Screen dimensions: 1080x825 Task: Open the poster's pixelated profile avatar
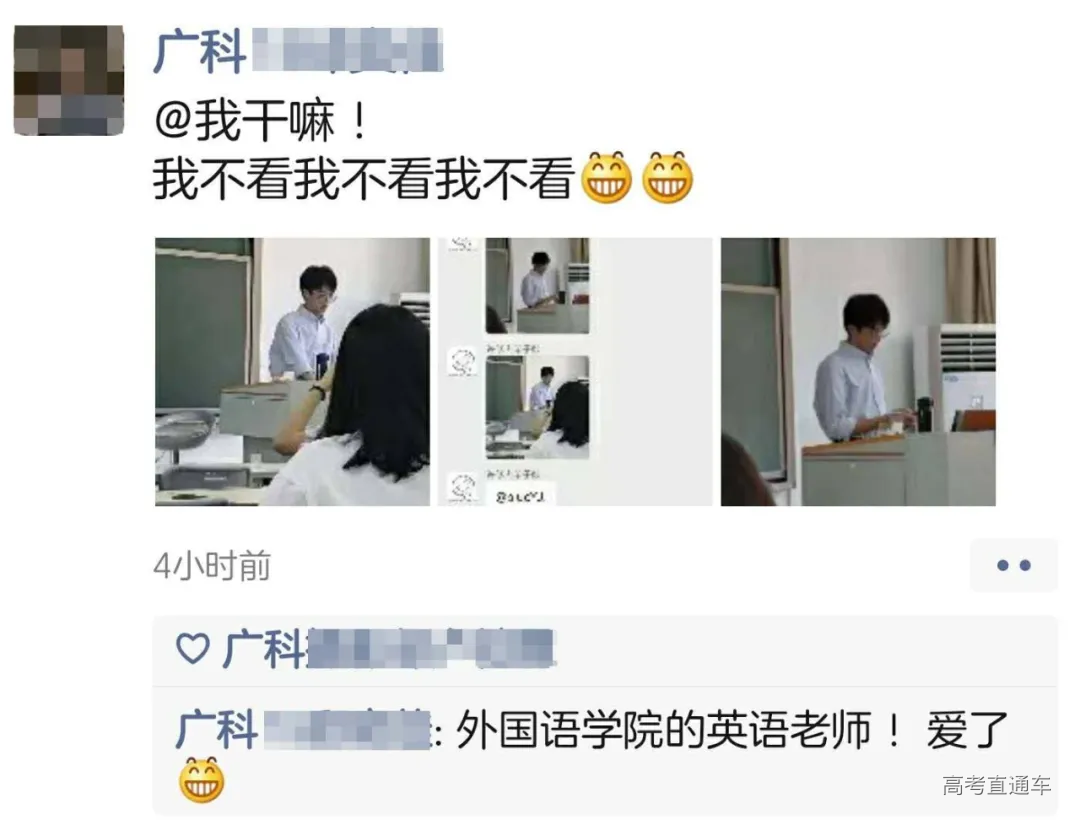[69, 80]
